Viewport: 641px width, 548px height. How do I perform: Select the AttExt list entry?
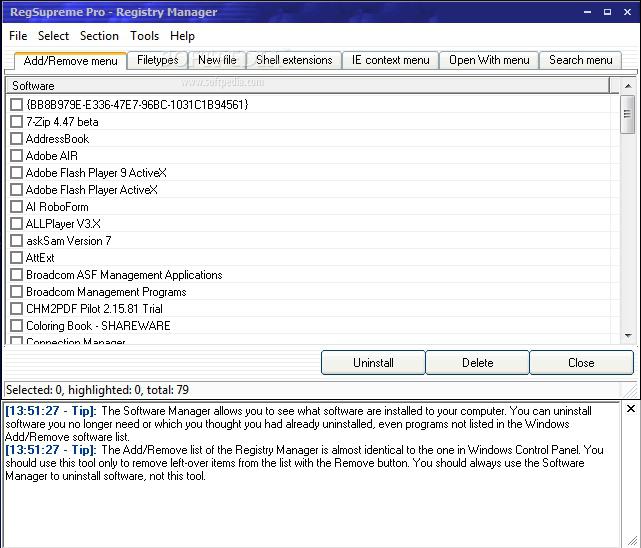(40, 258)
